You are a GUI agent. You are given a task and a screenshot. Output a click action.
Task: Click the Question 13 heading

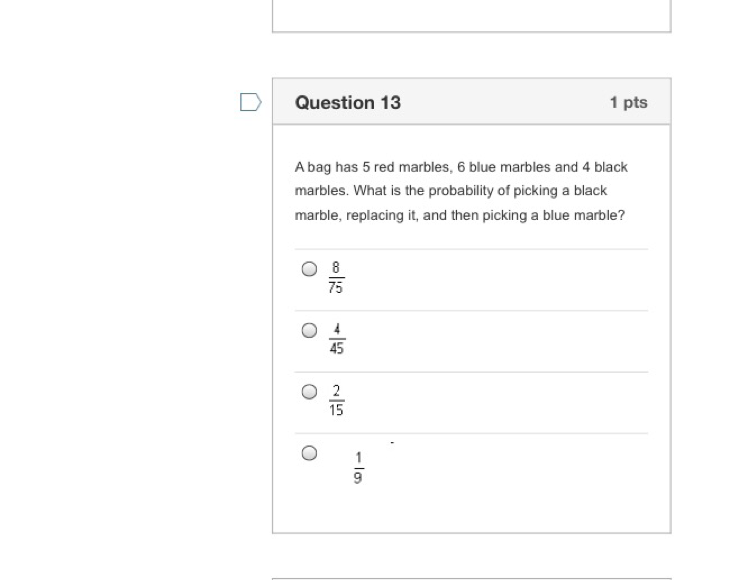pyautogui.click(x=348, y=102)
